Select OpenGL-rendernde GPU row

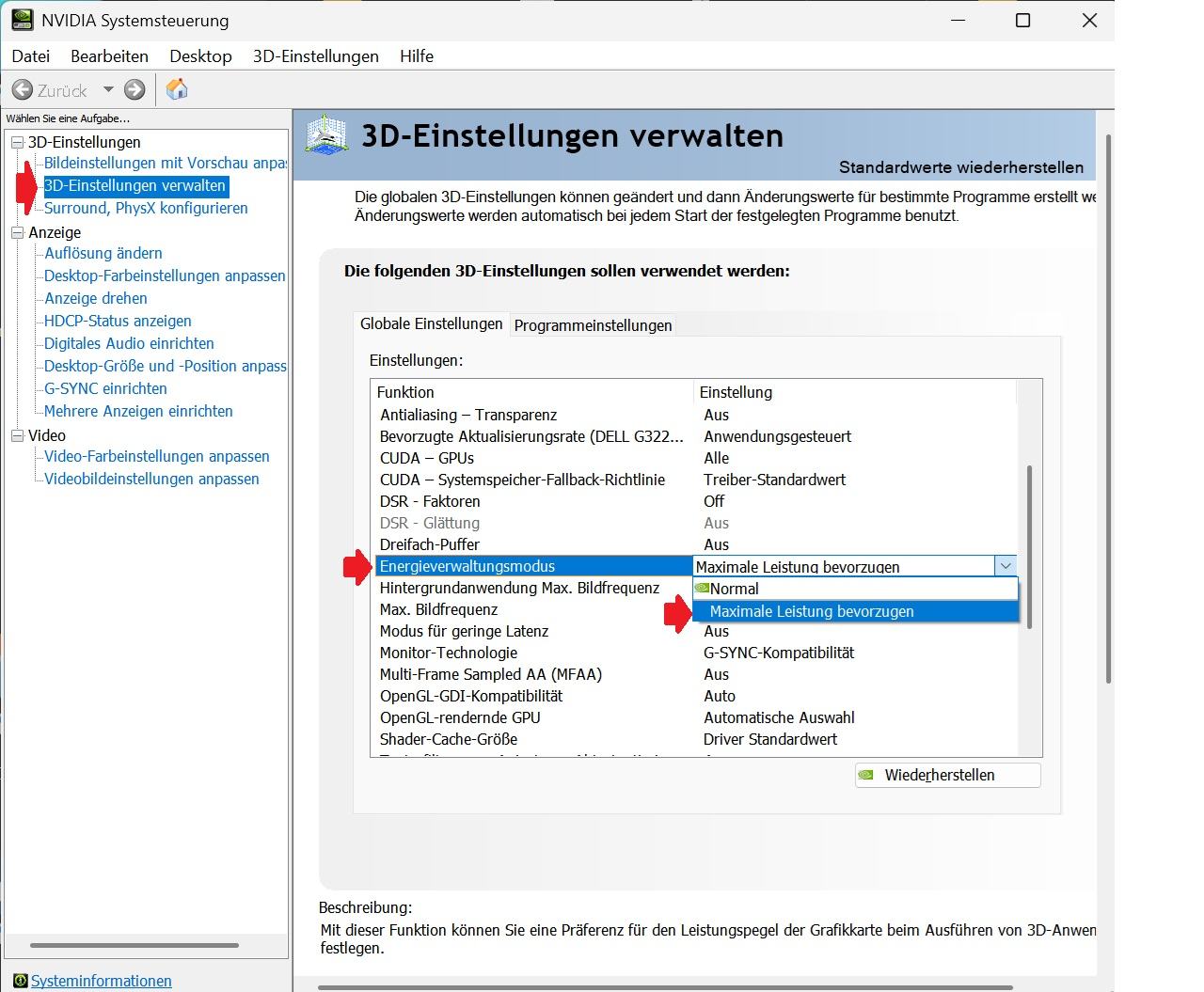694,717
